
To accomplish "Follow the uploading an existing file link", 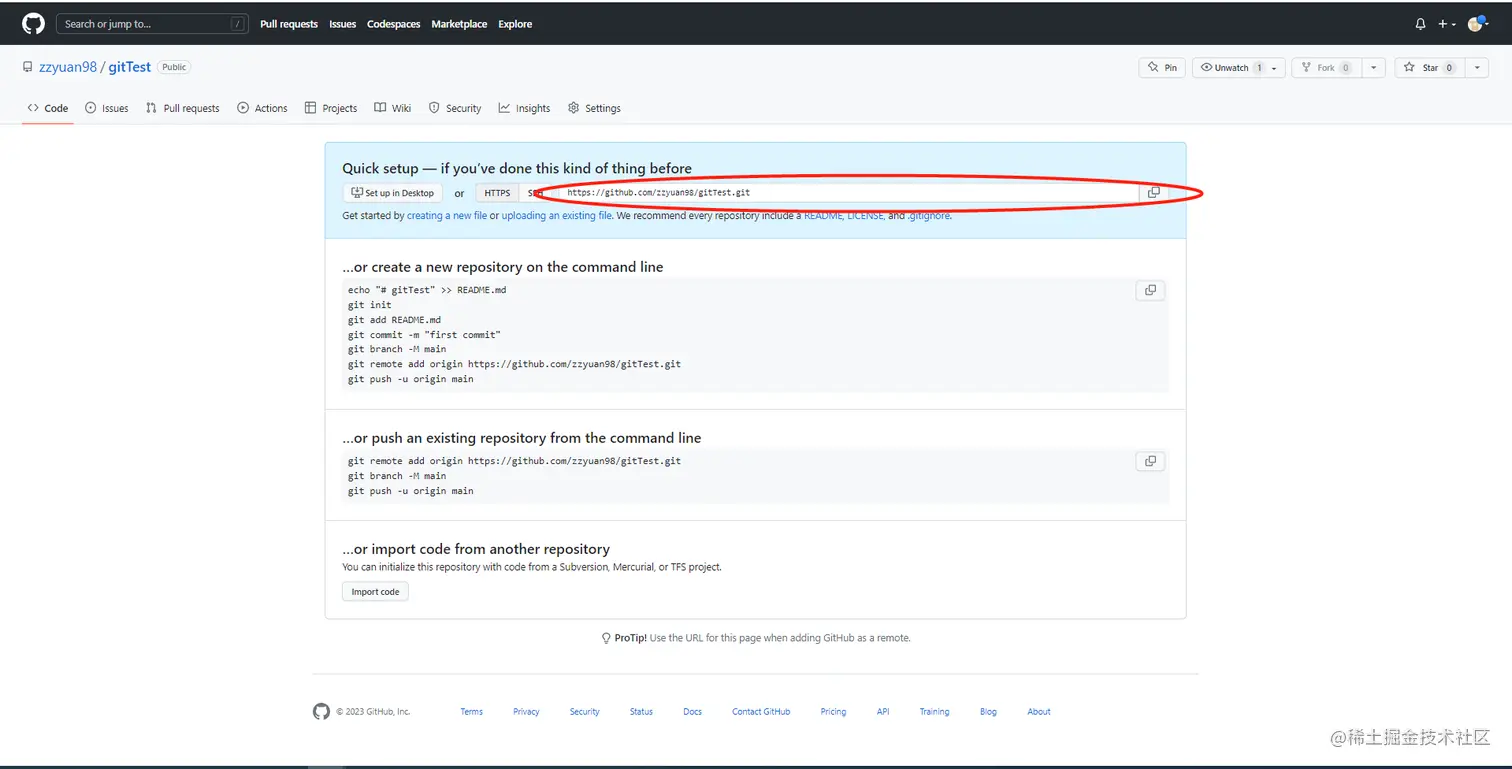I will click(x=557, y=216).
